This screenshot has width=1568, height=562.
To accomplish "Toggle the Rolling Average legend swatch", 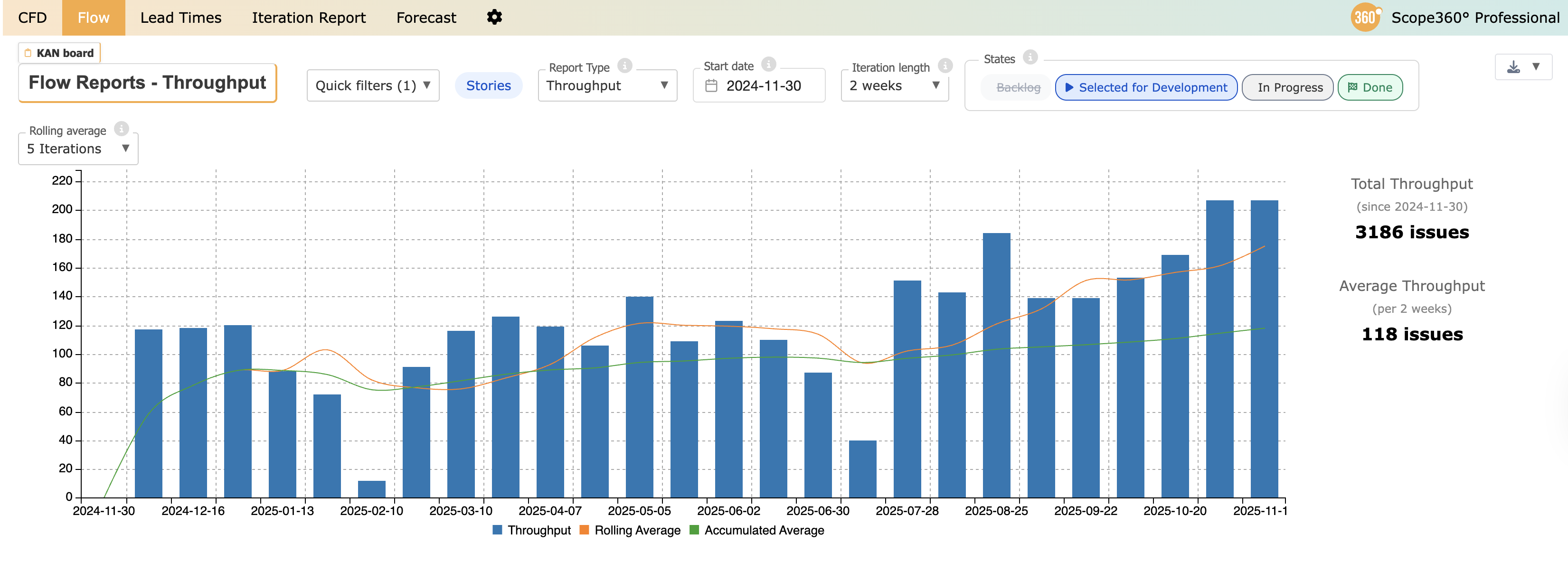I will 585,530.
